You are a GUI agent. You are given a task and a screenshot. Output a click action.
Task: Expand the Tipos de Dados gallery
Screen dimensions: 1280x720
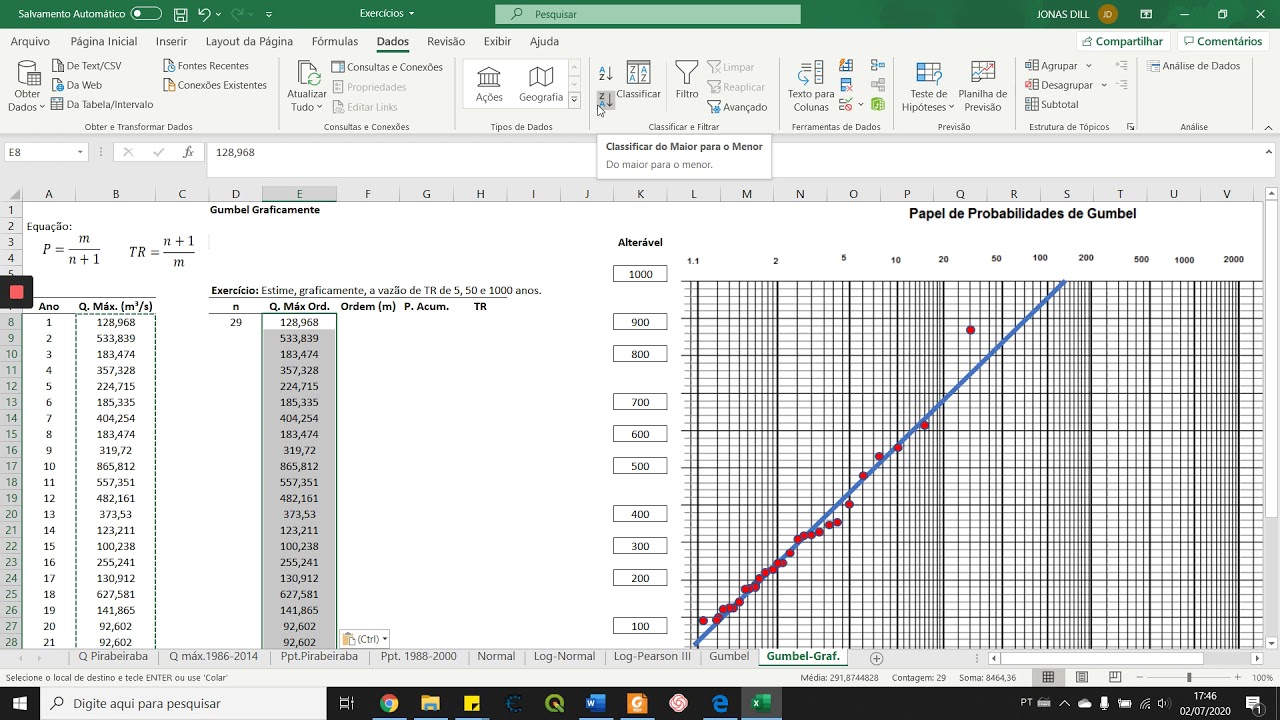(574, 100)
